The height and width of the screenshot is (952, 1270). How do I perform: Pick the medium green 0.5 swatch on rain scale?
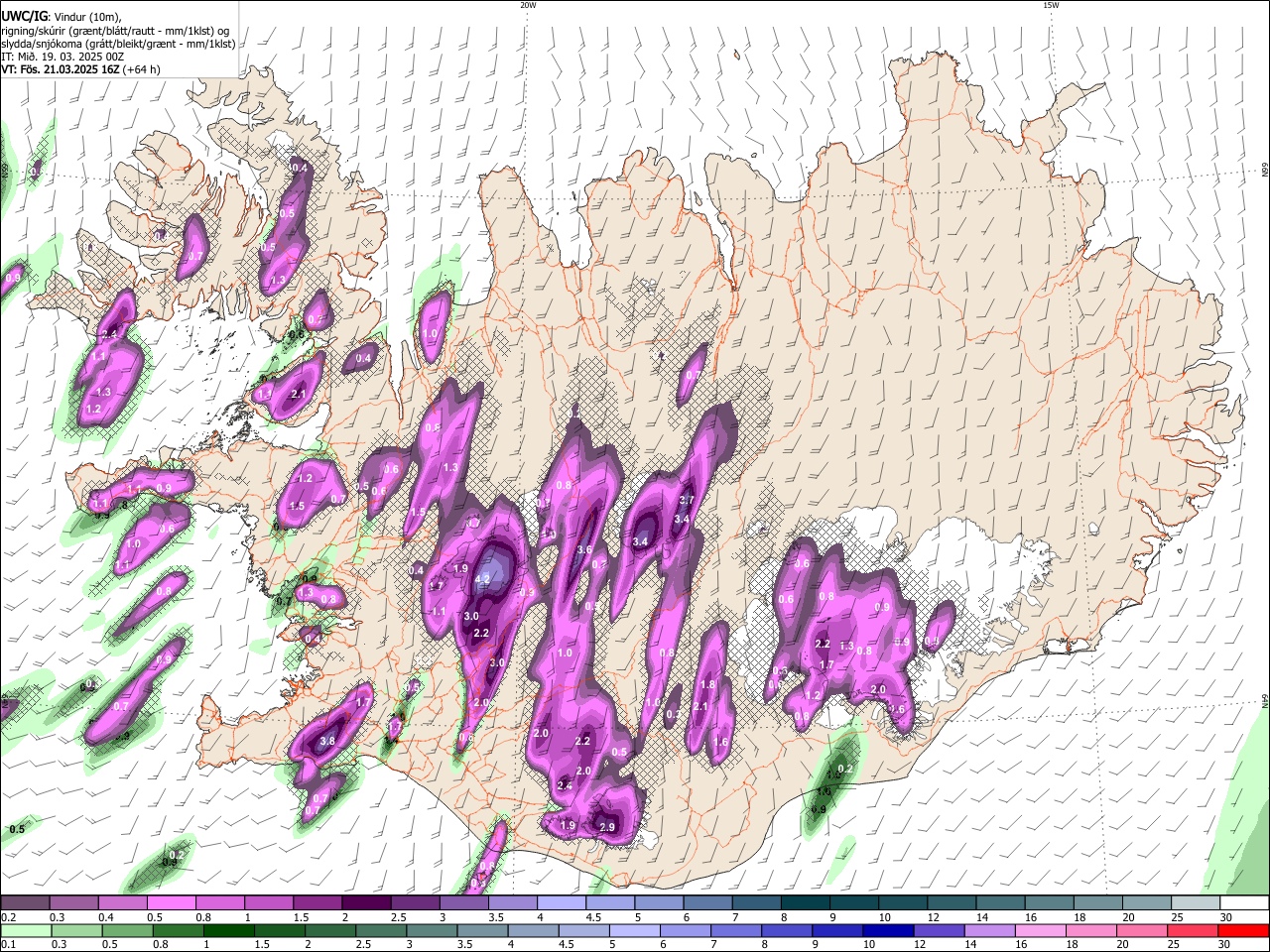127,930
